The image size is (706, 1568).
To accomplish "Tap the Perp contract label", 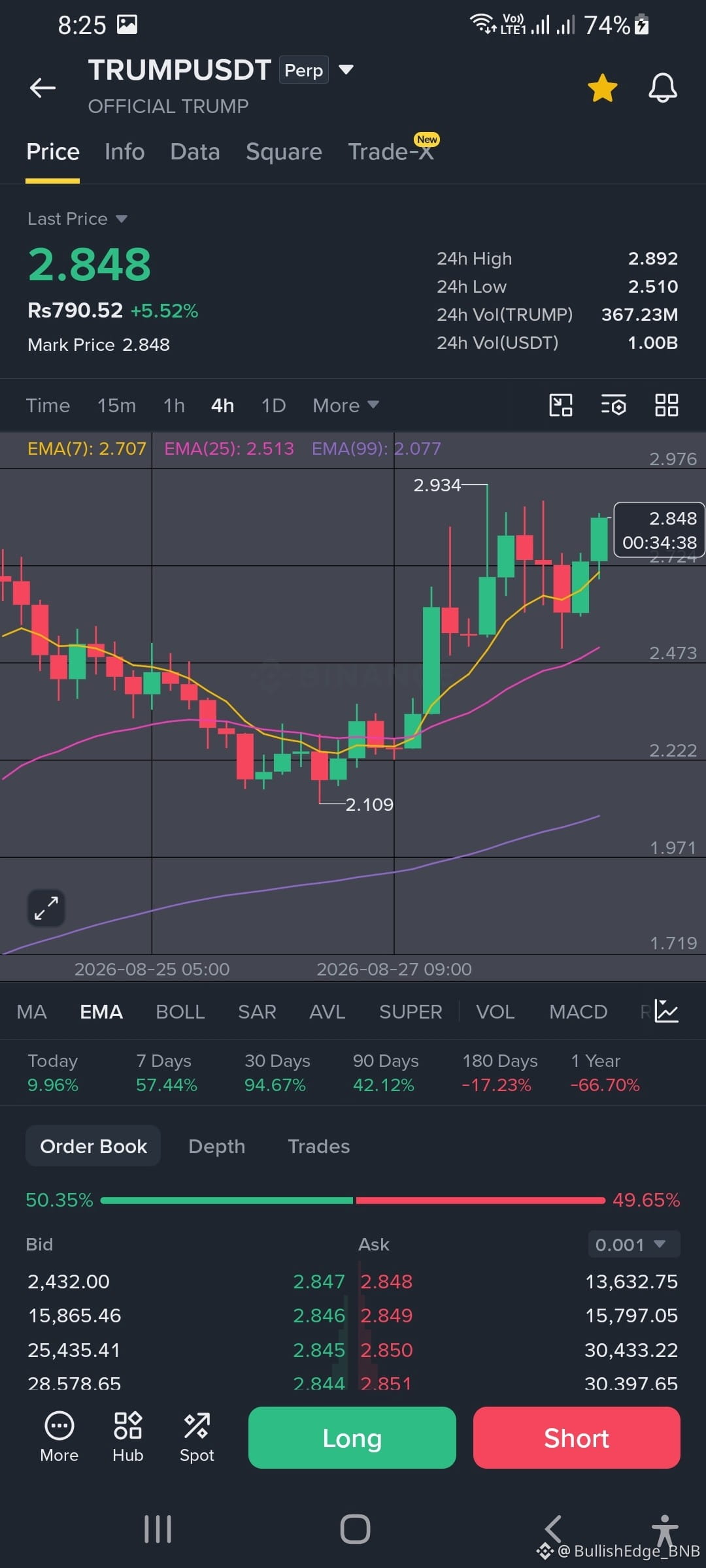I will click(304, 70).
